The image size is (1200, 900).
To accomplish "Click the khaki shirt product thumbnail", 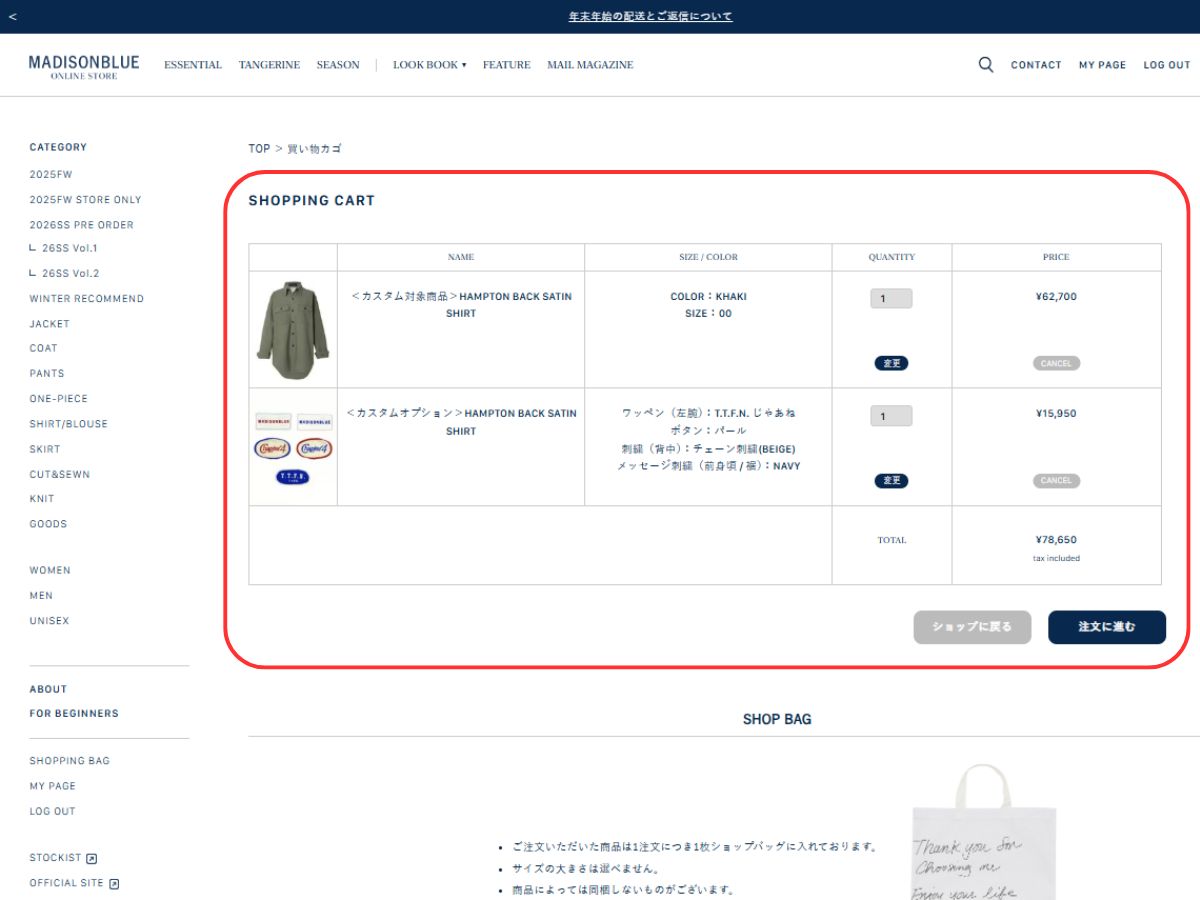I will (293, 330).
